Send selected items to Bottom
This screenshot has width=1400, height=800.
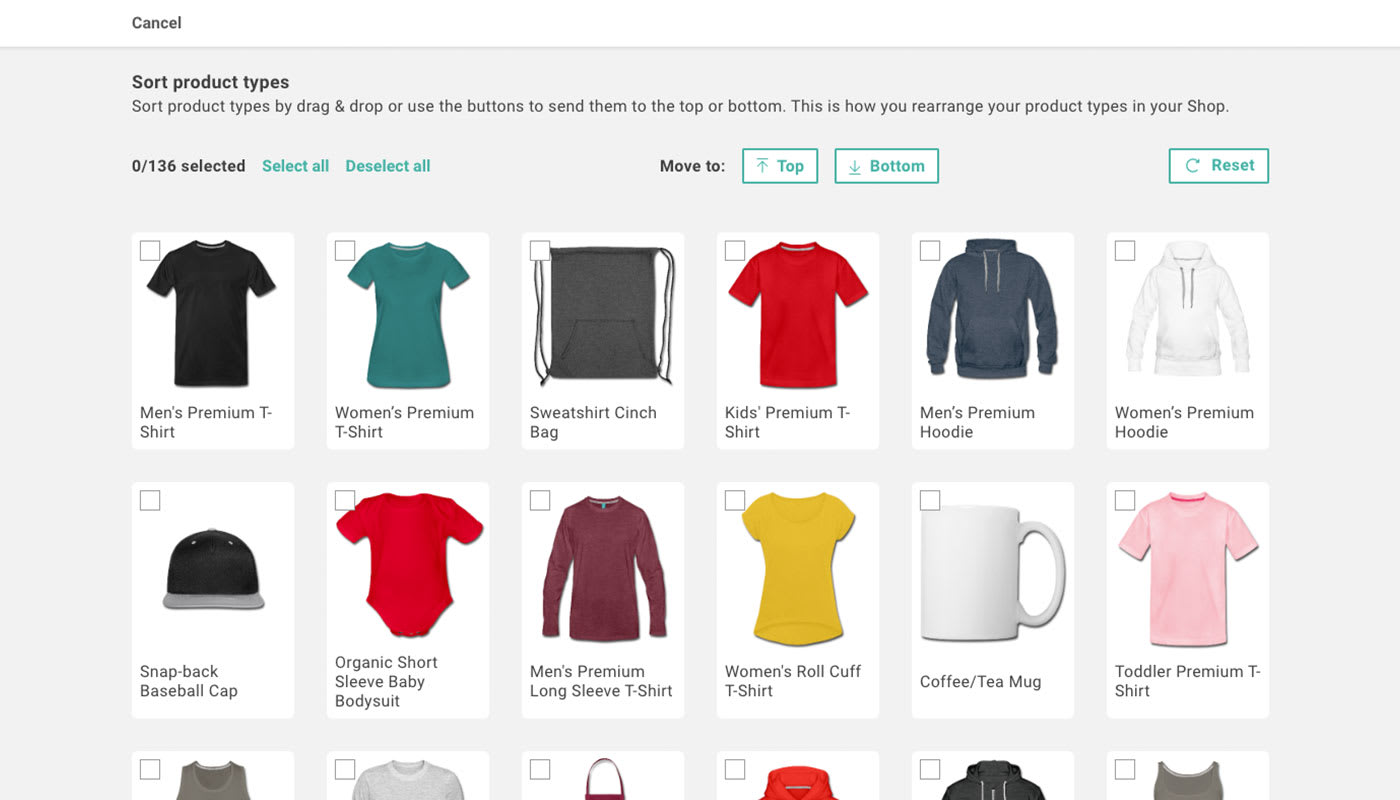point(886,166)
